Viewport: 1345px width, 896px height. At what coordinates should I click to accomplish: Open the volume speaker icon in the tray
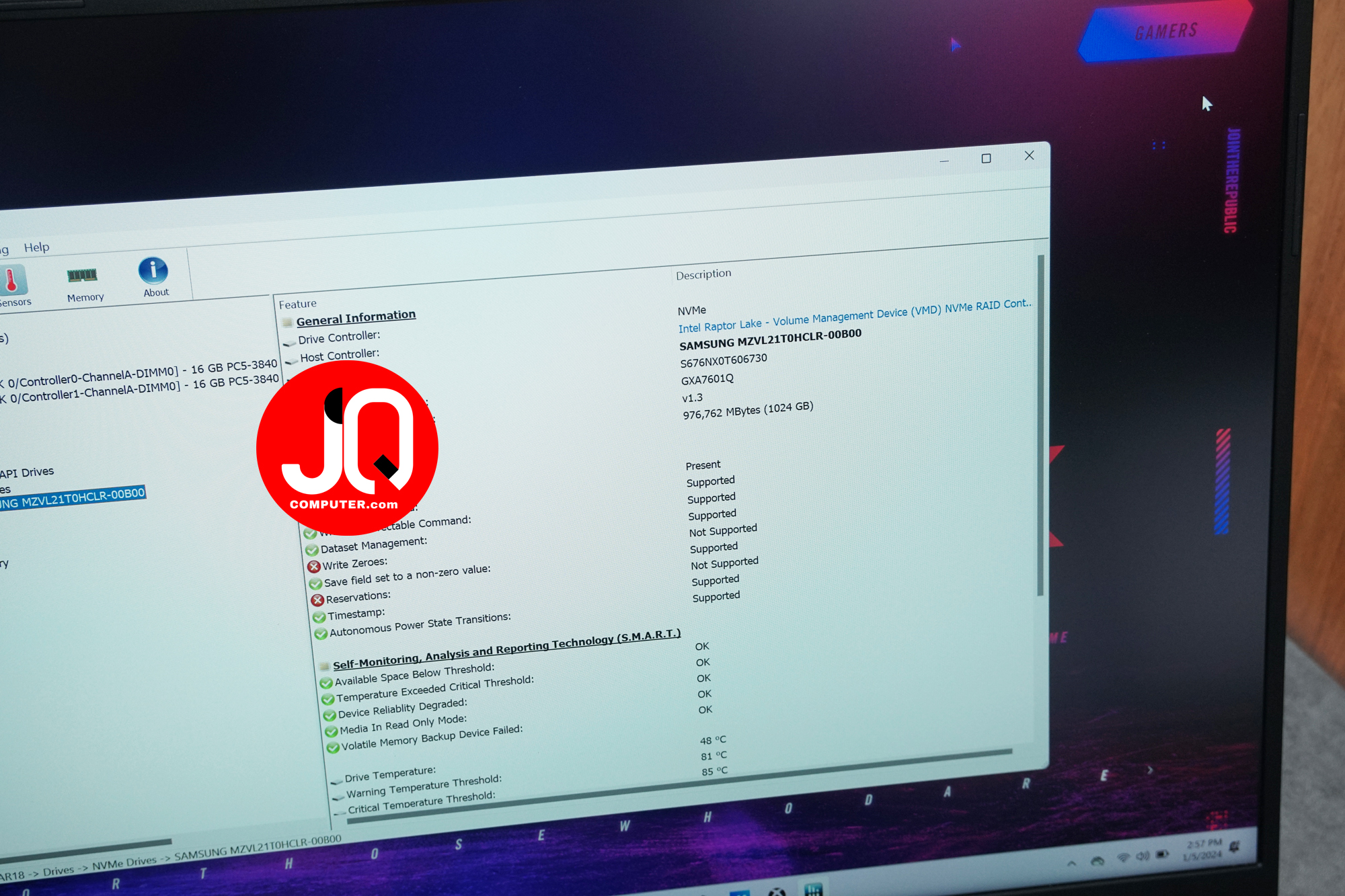1143,856
